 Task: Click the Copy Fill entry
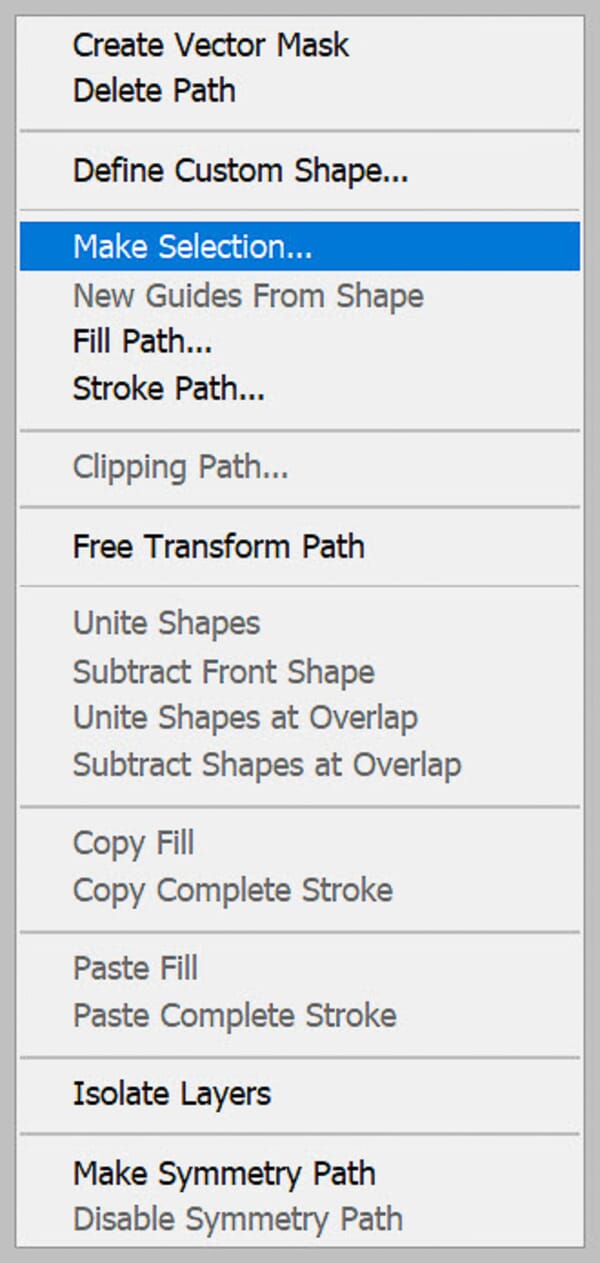tap(133, 843)
